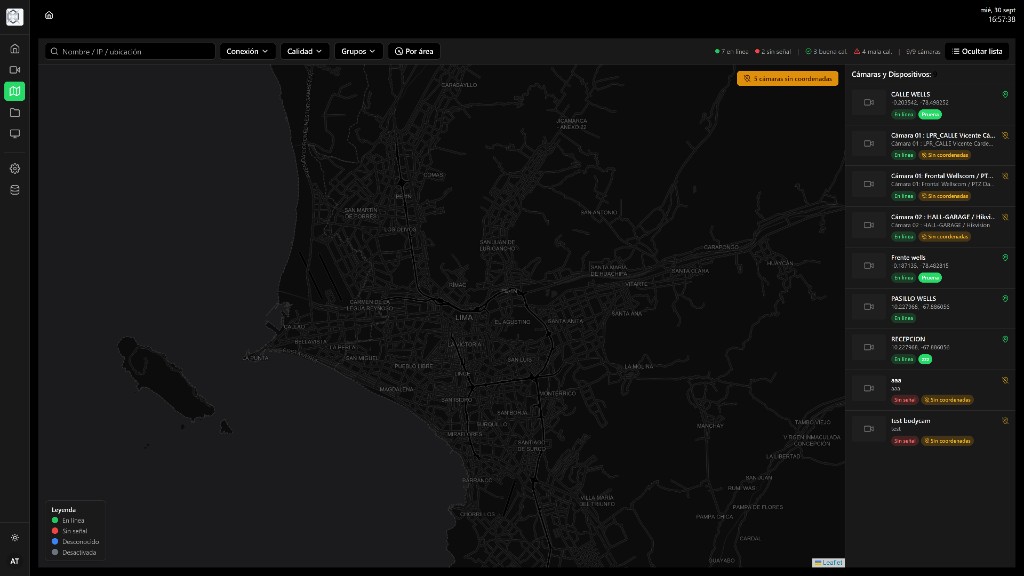Click the LIMA label on the map
1024x576 pixels.
coord(464,317)
